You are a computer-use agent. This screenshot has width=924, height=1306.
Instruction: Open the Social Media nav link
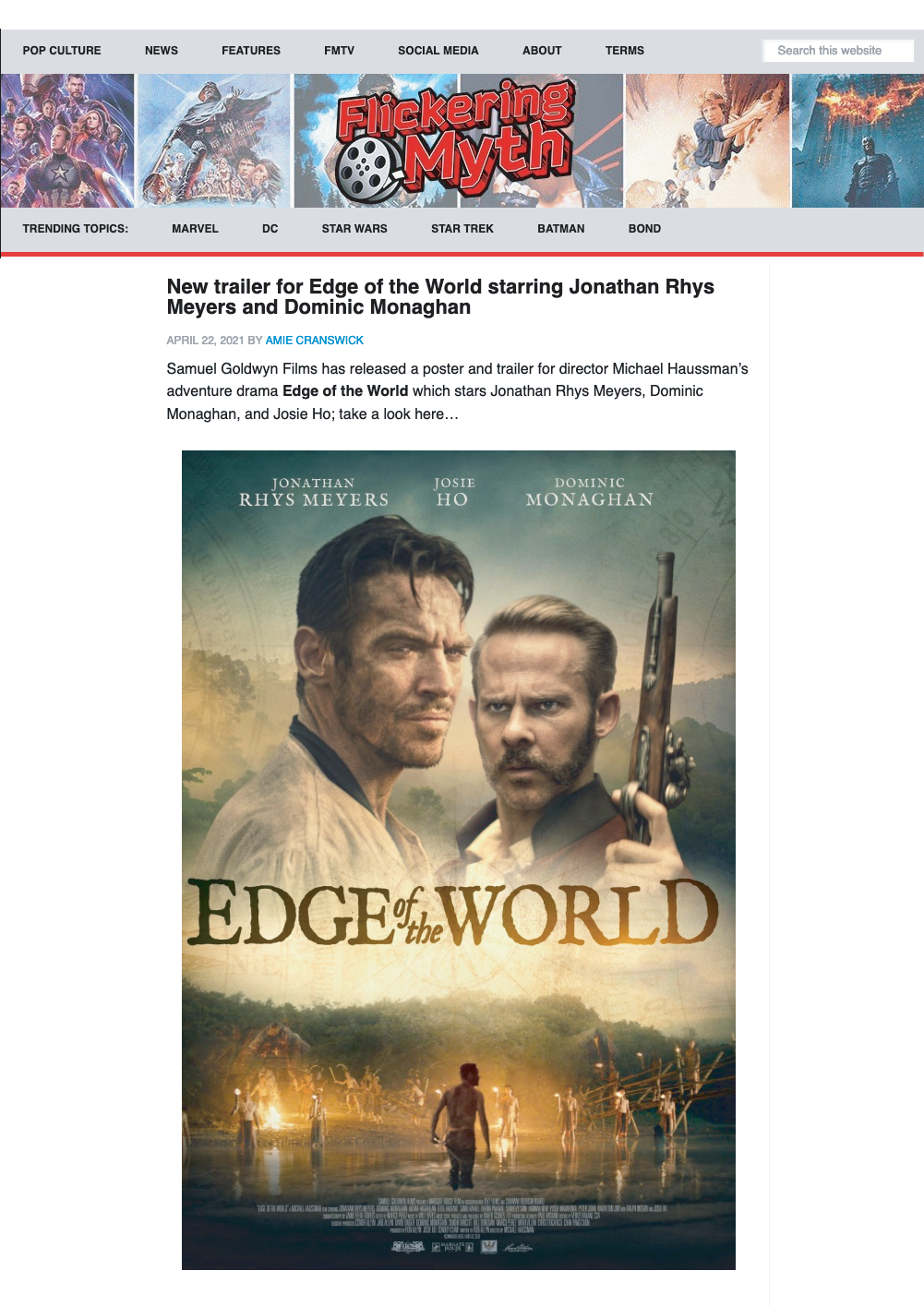(x=438, y=51)
